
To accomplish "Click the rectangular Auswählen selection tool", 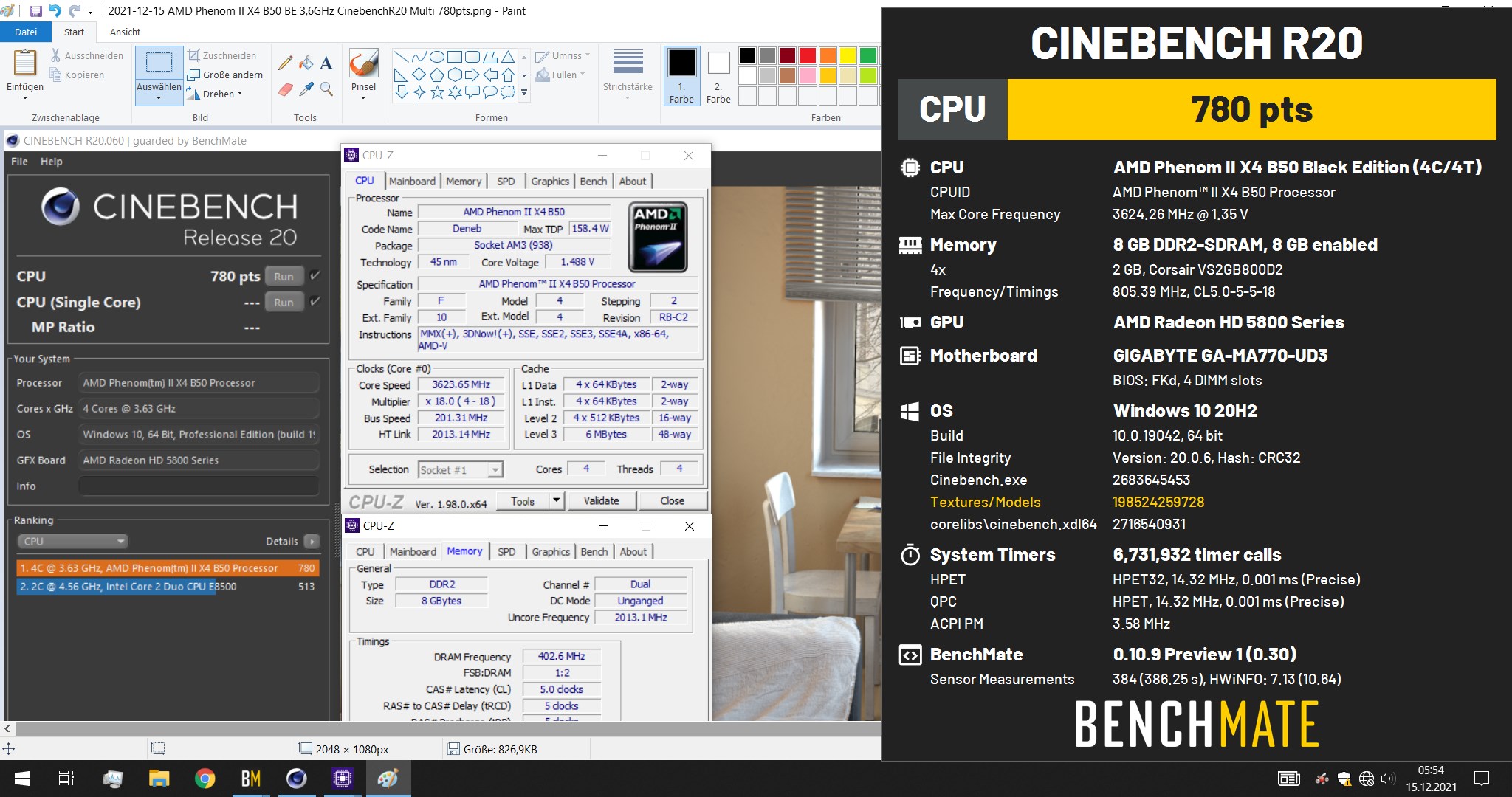I will [x=159, y=62].
